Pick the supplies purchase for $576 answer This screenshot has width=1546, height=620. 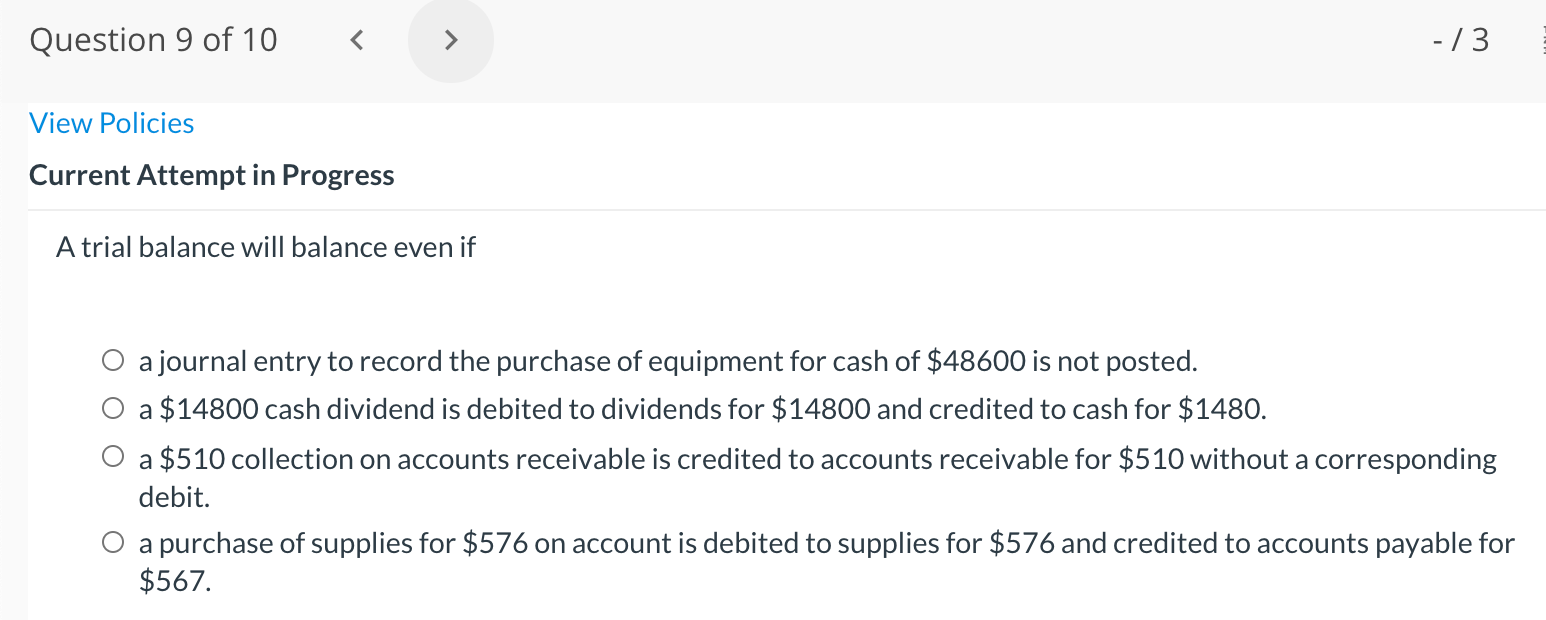(x=112, y=541)
